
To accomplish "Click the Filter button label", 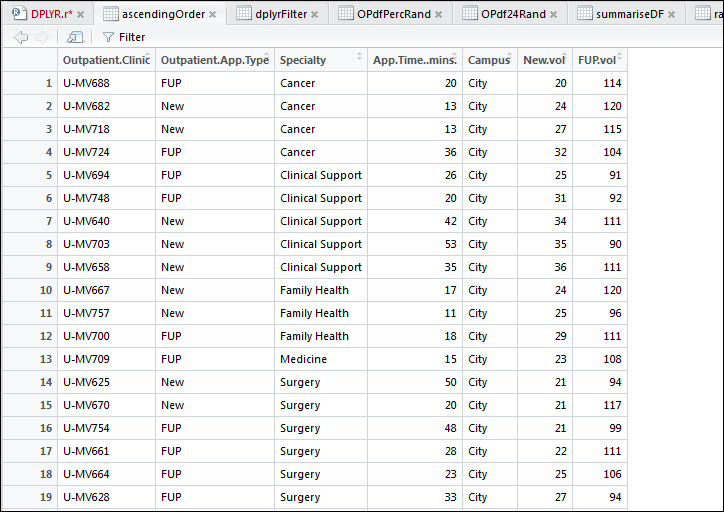I will [x=132, y=37].
